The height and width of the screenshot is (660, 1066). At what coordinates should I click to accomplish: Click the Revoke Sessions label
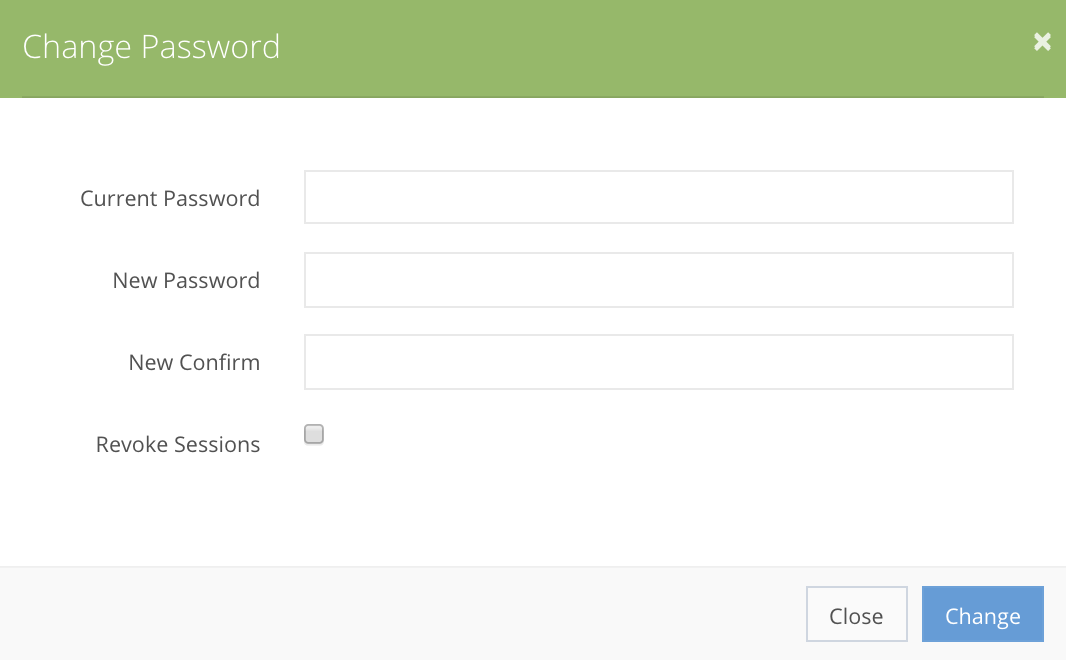(x=177, y=444)
